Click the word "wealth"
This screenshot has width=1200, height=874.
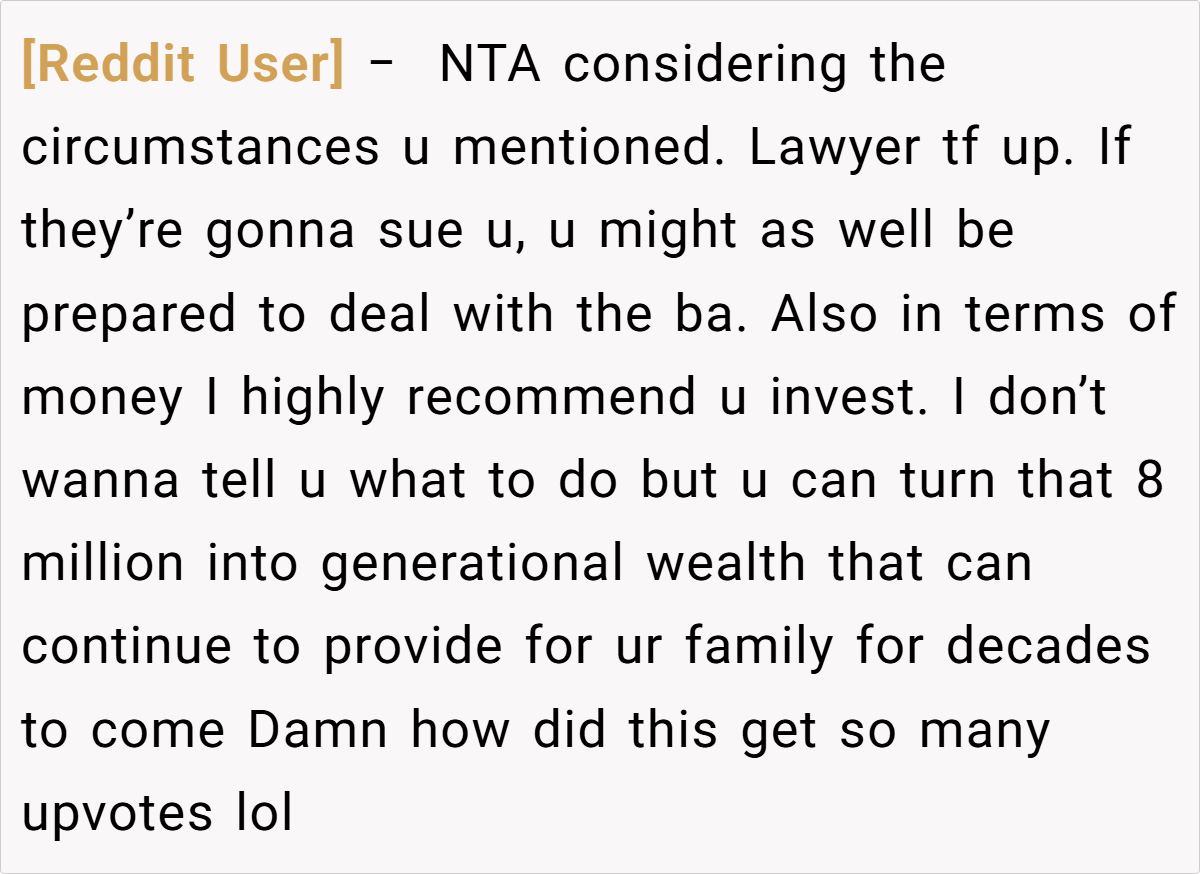(725, 565)
